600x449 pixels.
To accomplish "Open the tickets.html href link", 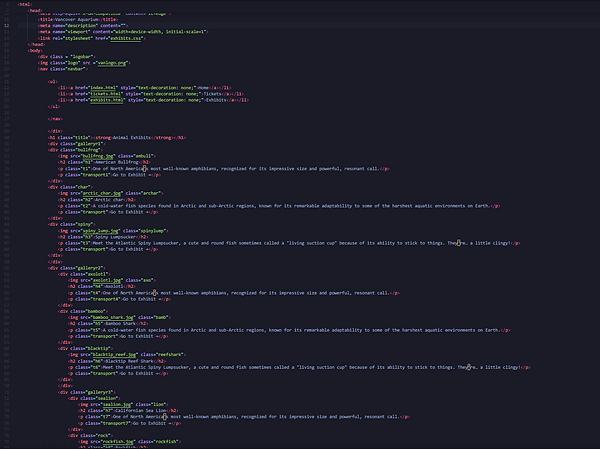I will click(x=106, y=94).
